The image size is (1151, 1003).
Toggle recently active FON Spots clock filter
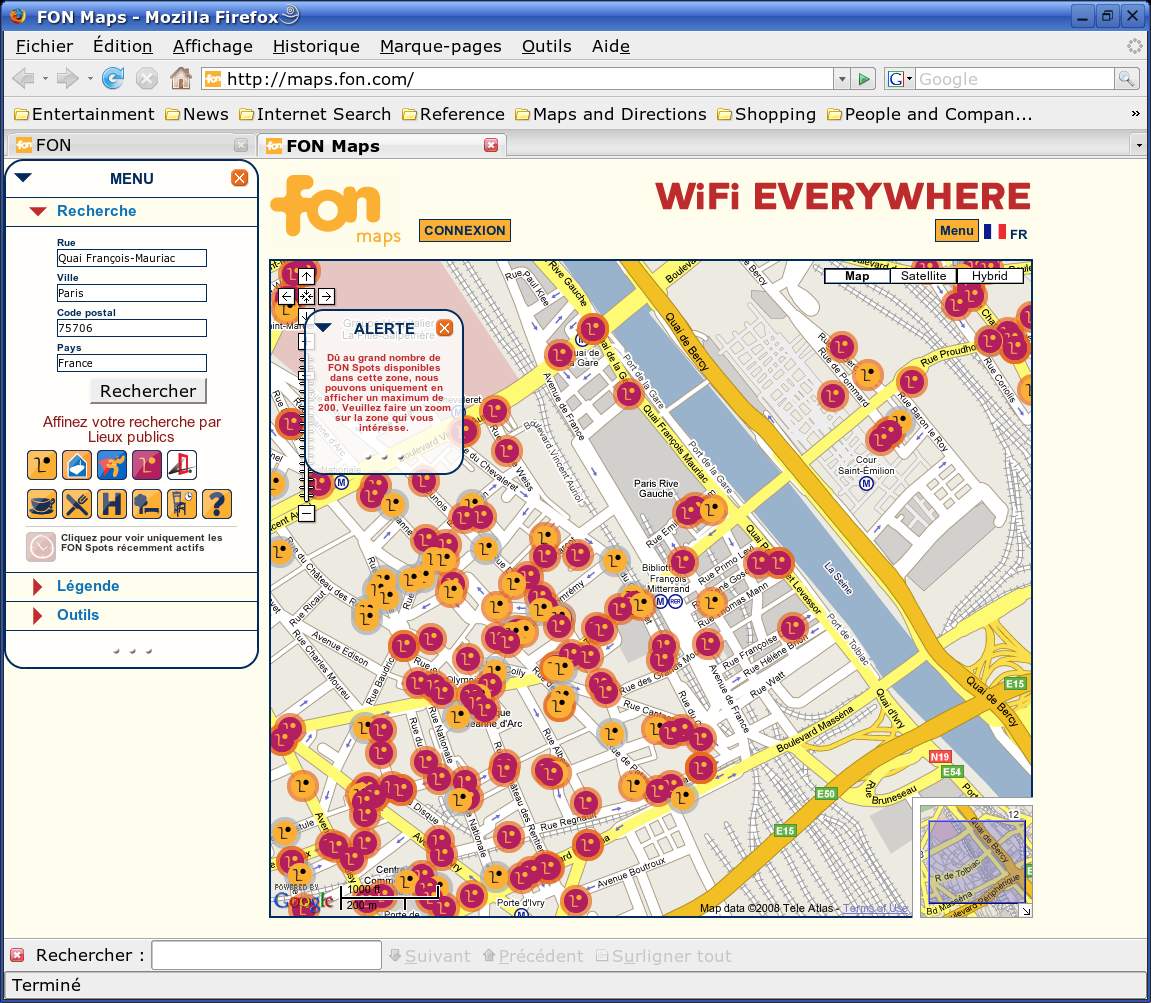42,546
